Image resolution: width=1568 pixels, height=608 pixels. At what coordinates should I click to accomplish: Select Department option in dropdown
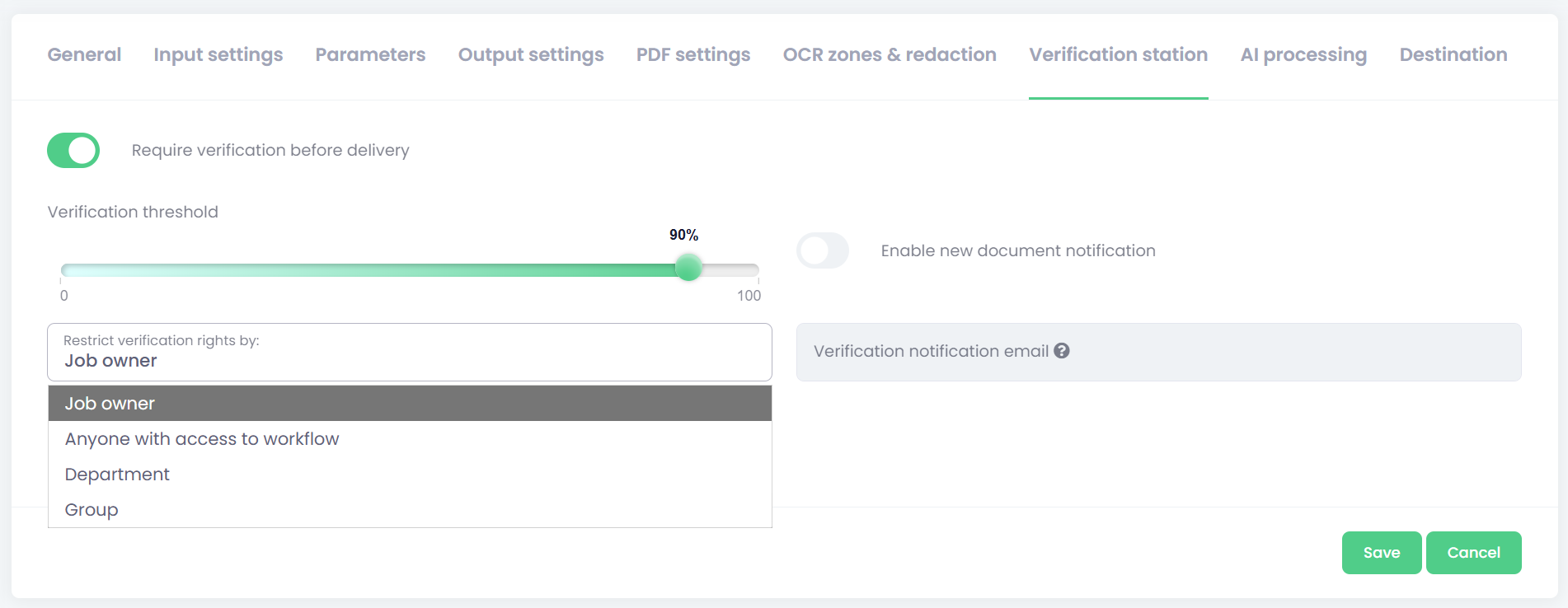coord(117,475)
